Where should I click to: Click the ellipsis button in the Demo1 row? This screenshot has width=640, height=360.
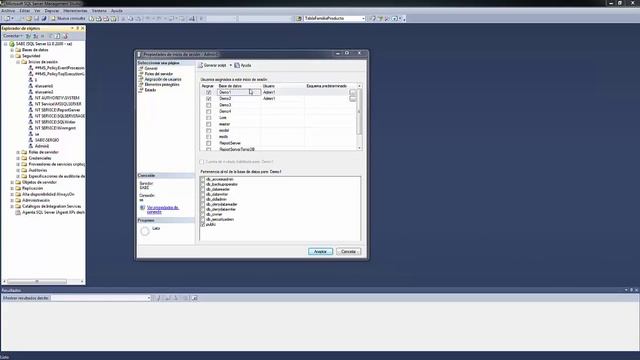coord(353,93)
